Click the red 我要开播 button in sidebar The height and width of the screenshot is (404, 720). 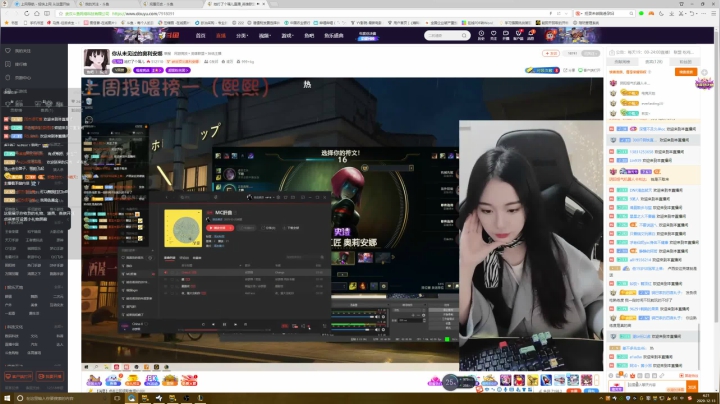point(50,376)
